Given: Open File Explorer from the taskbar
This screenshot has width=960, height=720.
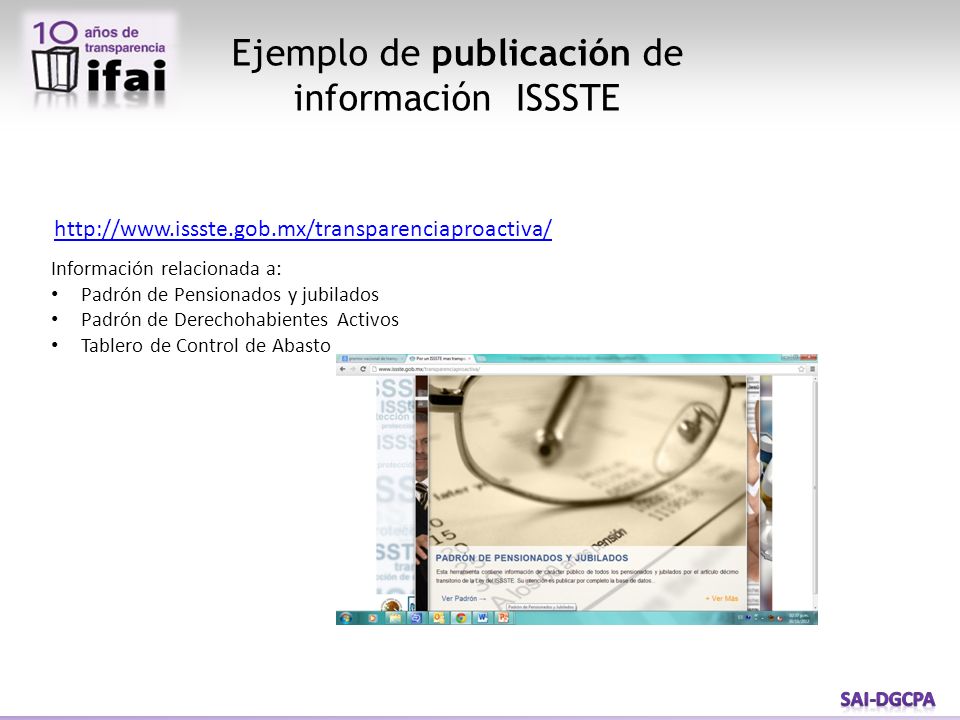Looking at the screenshot, I should coord(395,618).
